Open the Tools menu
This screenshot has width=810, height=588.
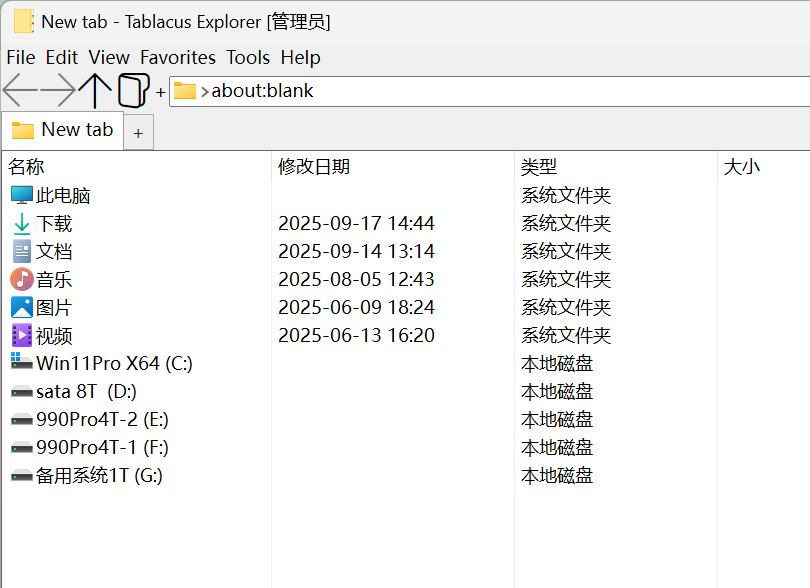point(248,57)
